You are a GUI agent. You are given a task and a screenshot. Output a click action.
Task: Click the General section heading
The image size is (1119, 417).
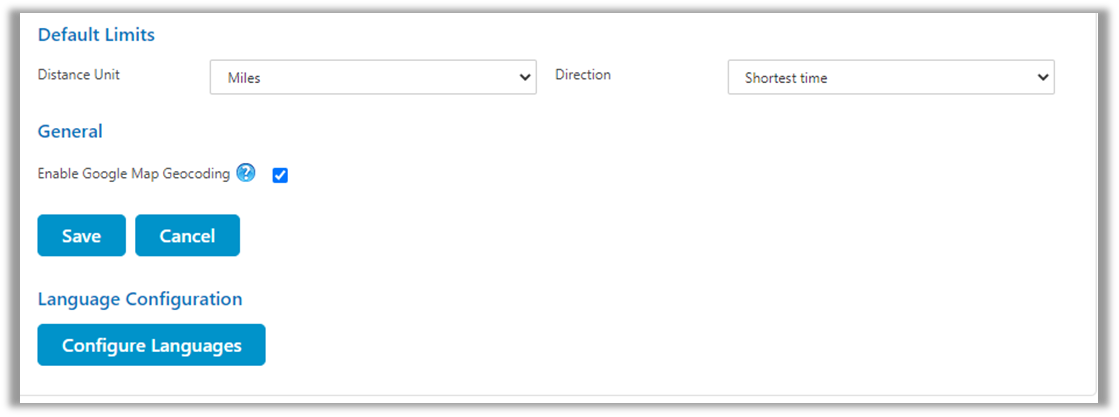click(70, 131)
